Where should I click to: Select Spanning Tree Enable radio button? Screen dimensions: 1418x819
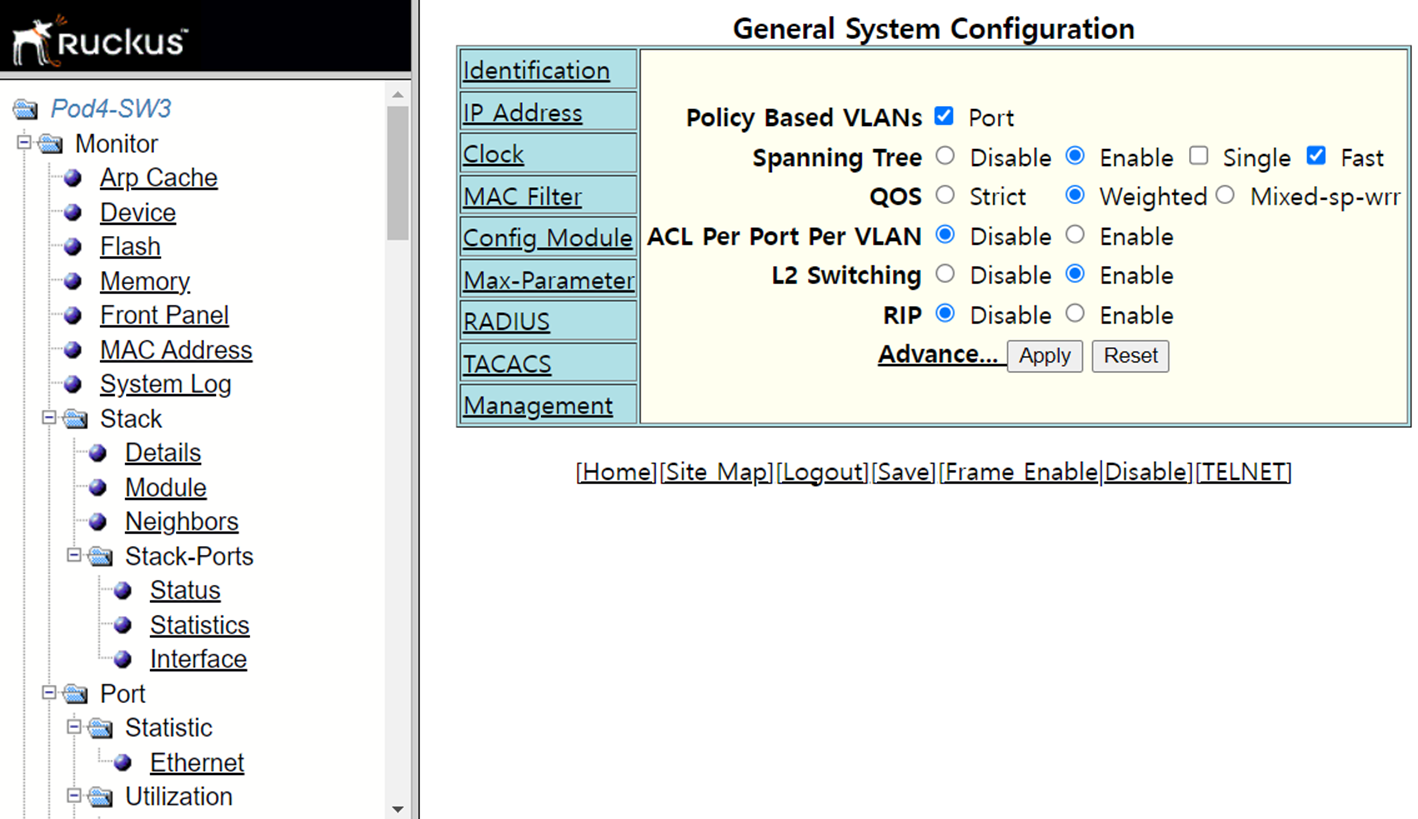pos(1075,156)
